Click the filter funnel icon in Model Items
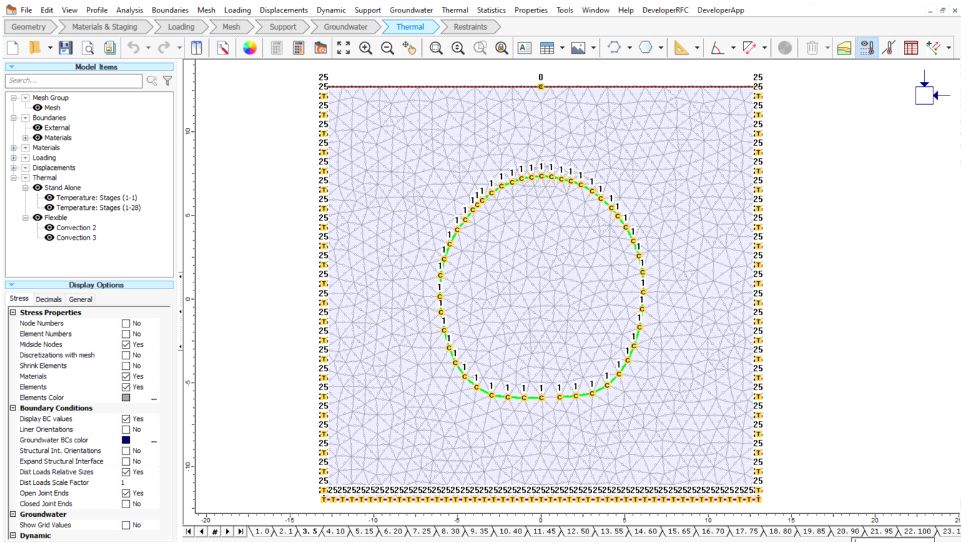Image resolution: width=969 pixels, height=543 pixels. [167, 81]
